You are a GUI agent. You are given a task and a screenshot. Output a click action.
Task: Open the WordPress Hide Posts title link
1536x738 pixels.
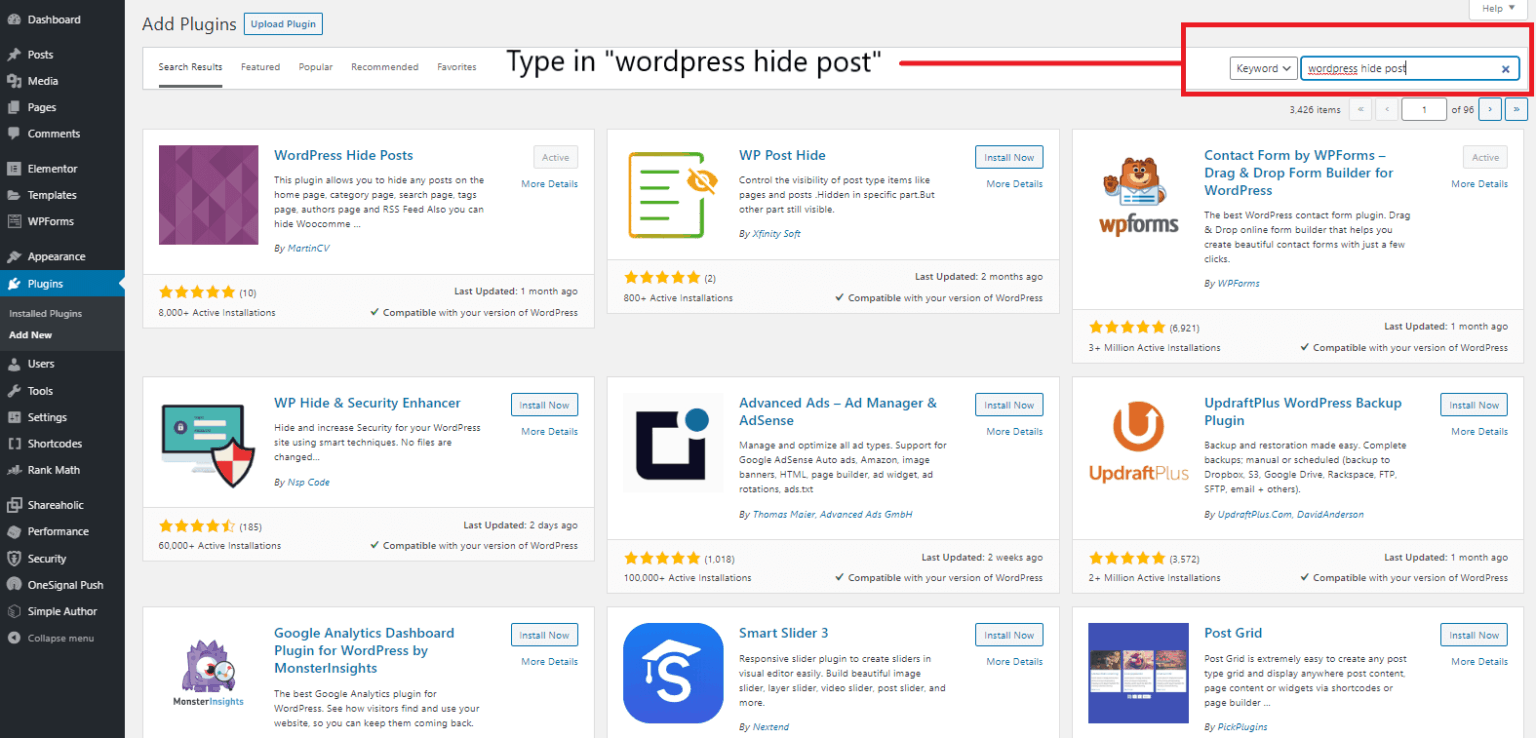[343, 155]
